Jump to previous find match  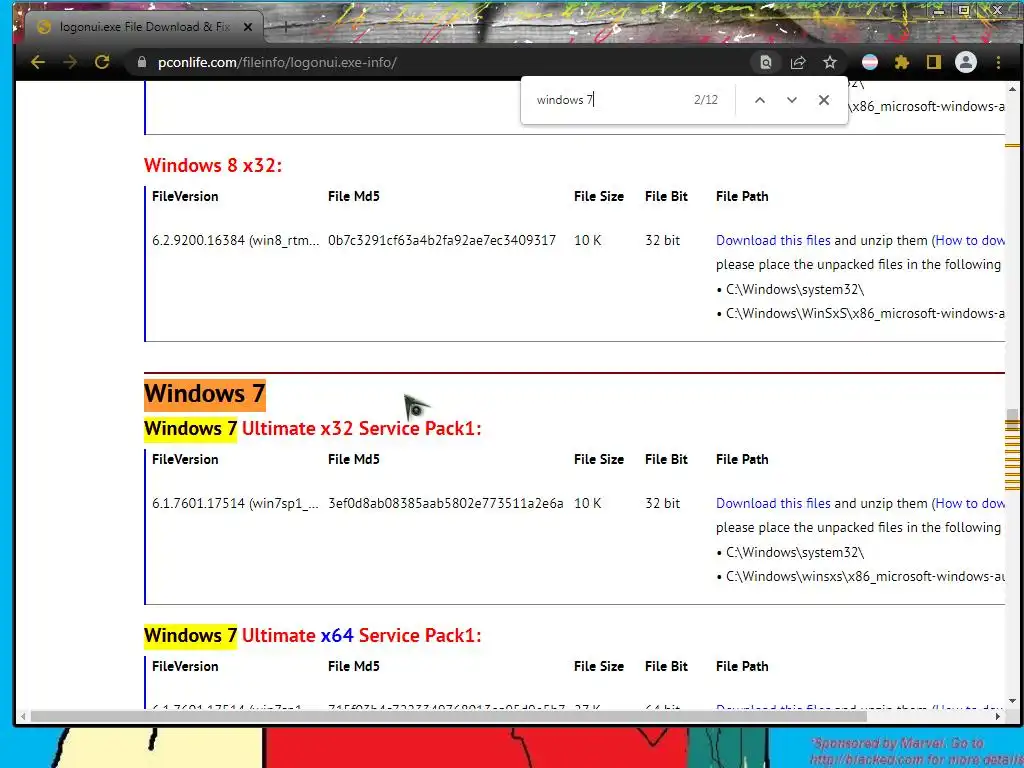pos(760,100)
